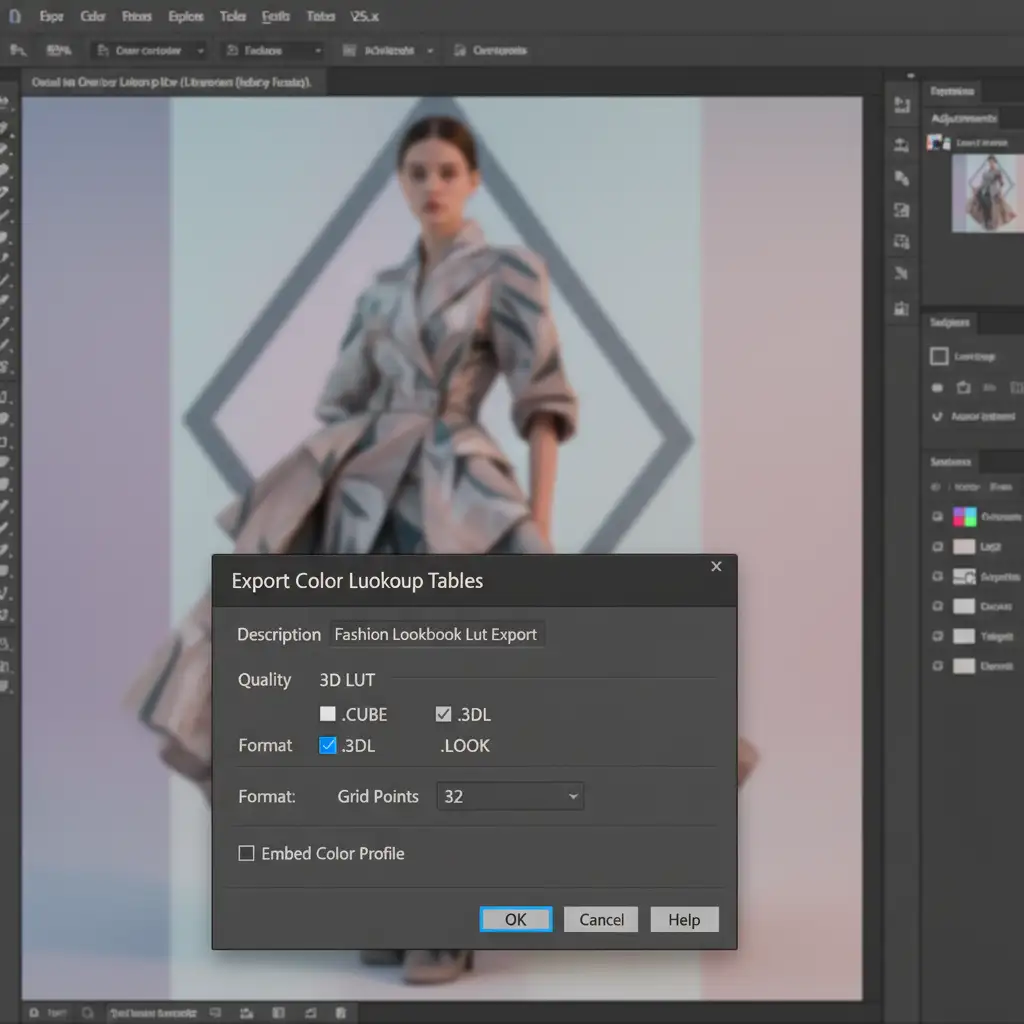Image resolution: width=1024 pixels, height=1024 pixels.
Task: Open Help for the export dialog
Action: tap(684, 920)
